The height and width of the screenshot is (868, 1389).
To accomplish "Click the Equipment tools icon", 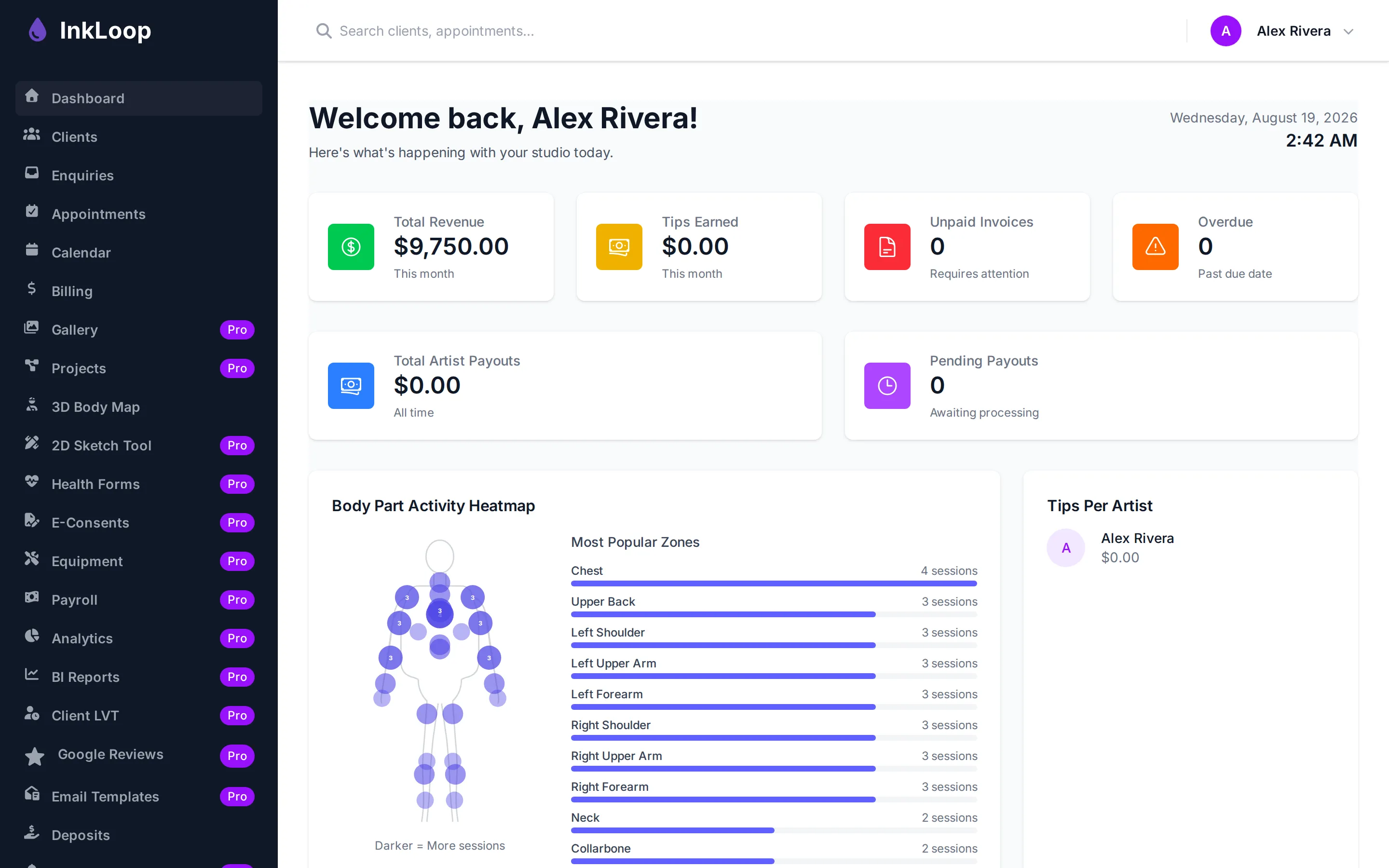I will pos(32,558).
